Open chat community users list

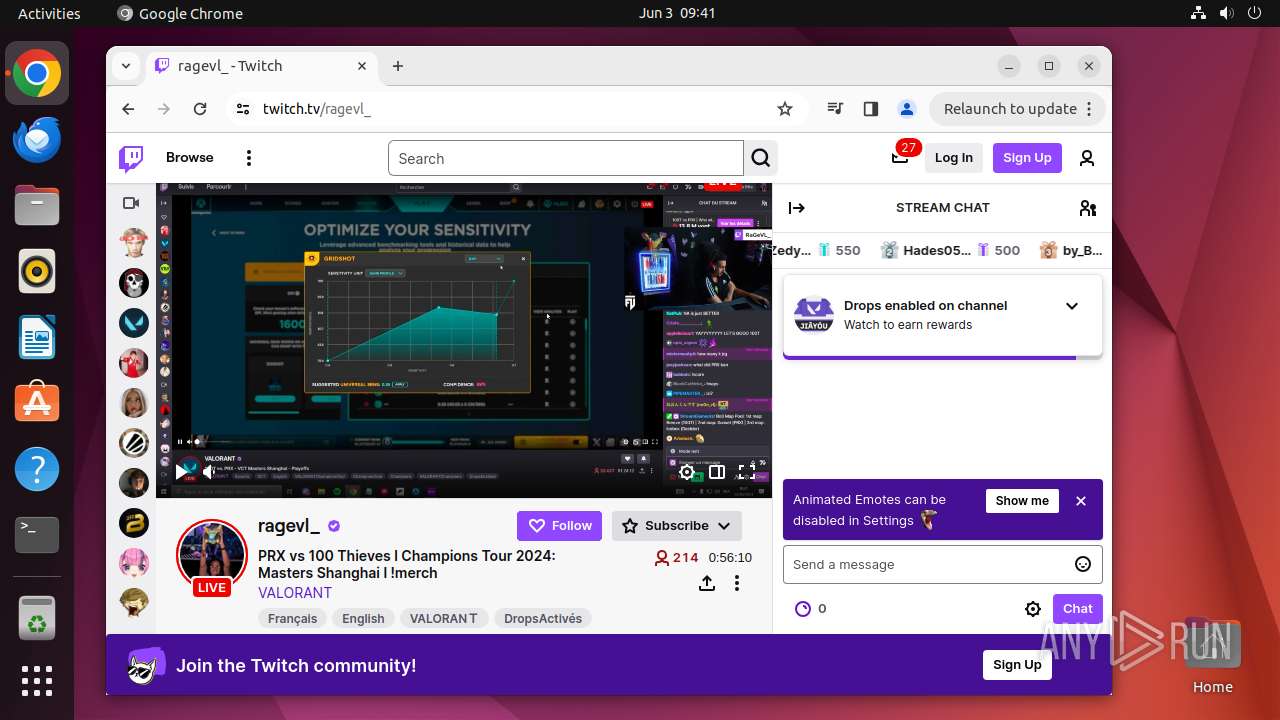tap(1088, 208)
